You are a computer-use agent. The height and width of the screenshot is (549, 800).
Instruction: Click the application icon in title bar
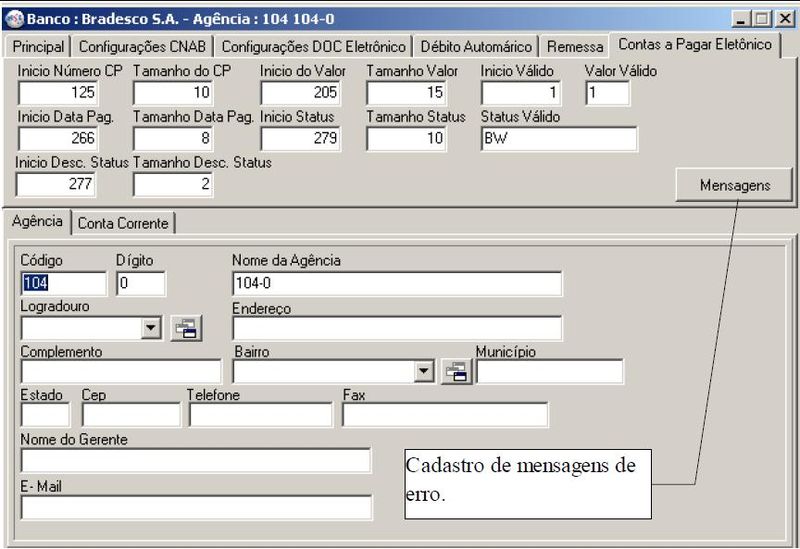click(14, 19)
